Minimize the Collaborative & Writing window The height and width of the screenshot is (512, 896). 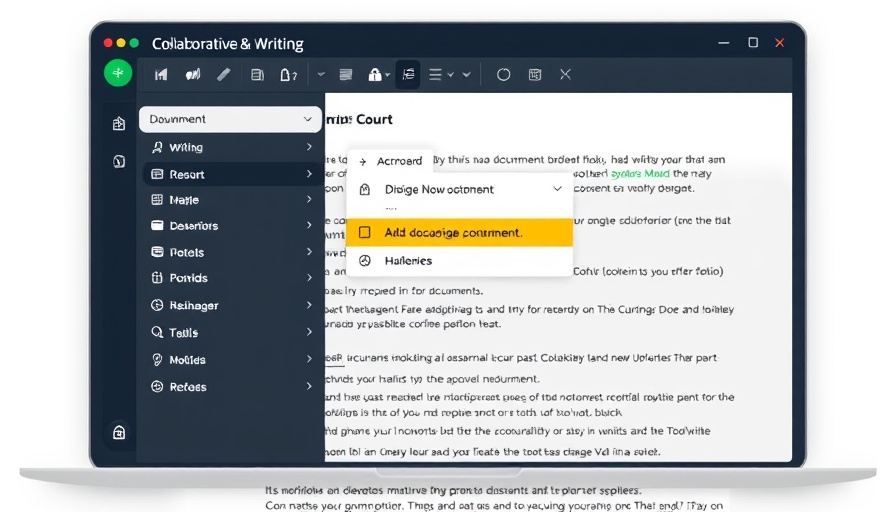pos(723,43)
